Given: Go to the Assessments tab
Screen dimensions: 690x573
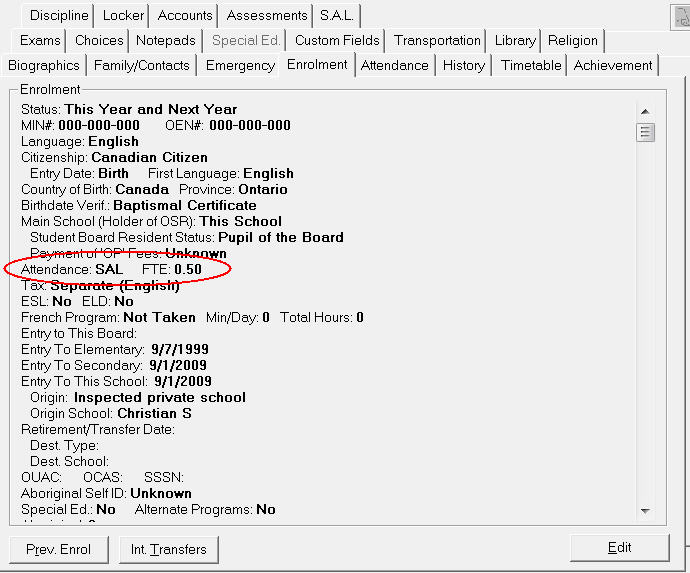Looking at the screenshot, I should [x=267, y=15].
